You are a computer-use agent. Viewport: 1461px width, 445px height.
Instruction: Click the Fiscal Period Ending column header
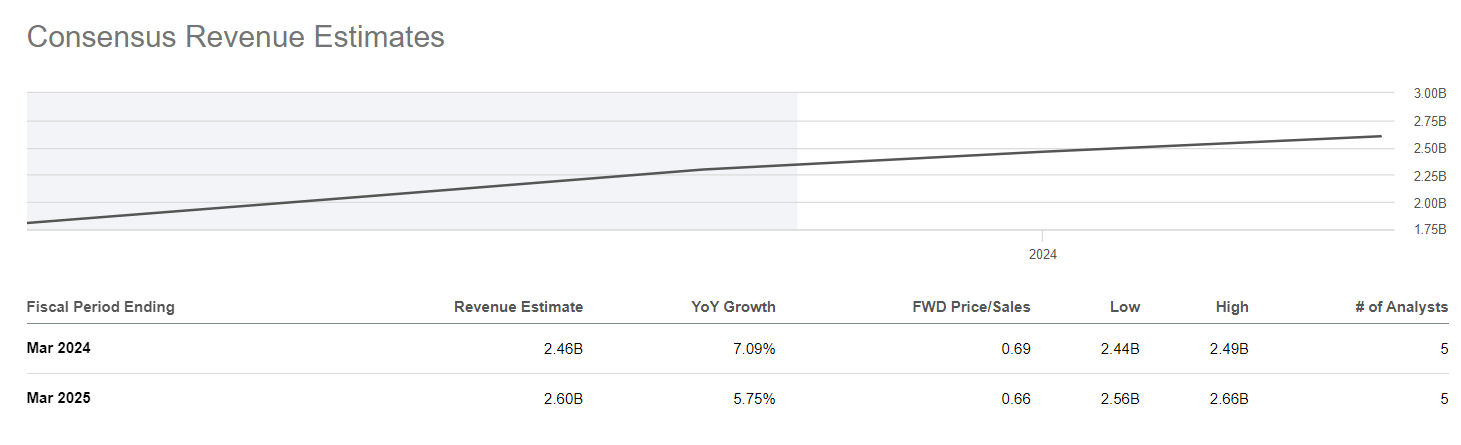pyautogui.click(x=100, y=307)
